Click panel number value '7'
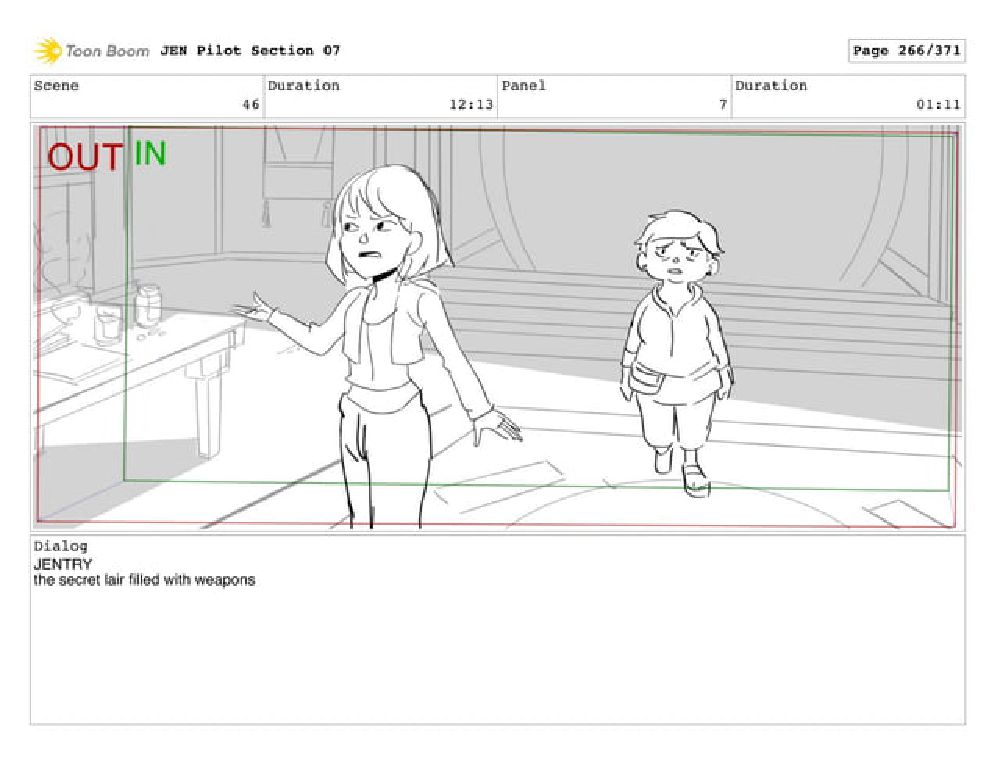 point(723,104)
